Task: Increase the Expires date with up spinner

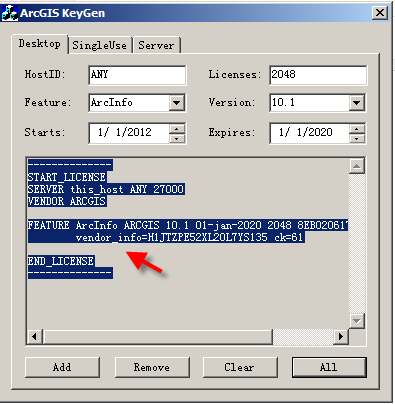Action: click(x=357, y=129)
